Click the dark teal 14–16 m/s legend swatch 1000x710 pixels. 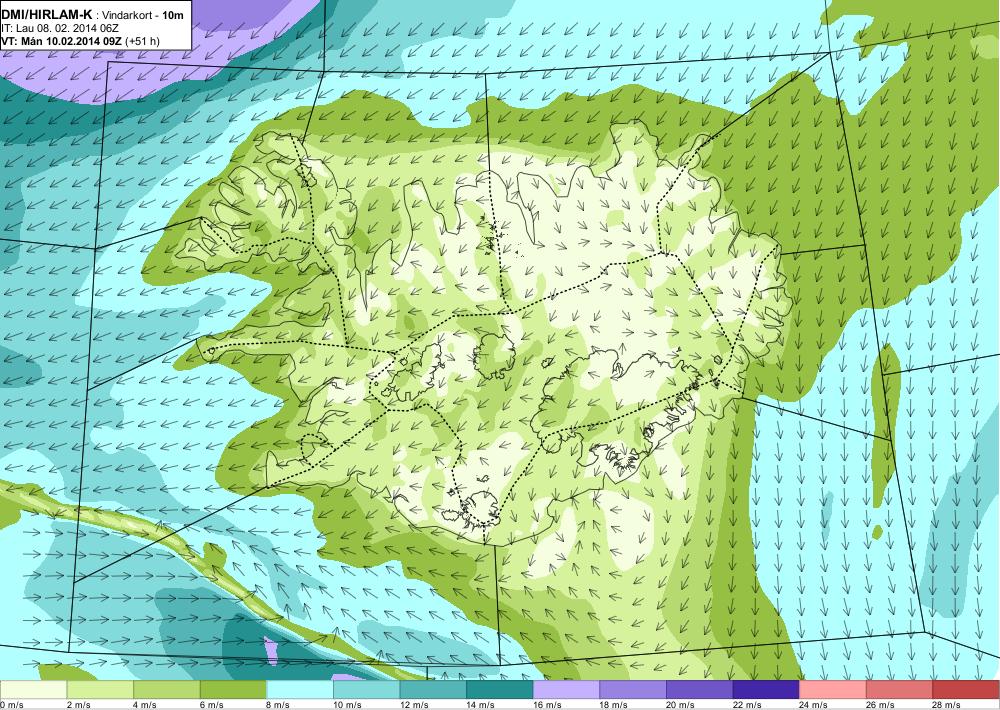click(500, 690)
